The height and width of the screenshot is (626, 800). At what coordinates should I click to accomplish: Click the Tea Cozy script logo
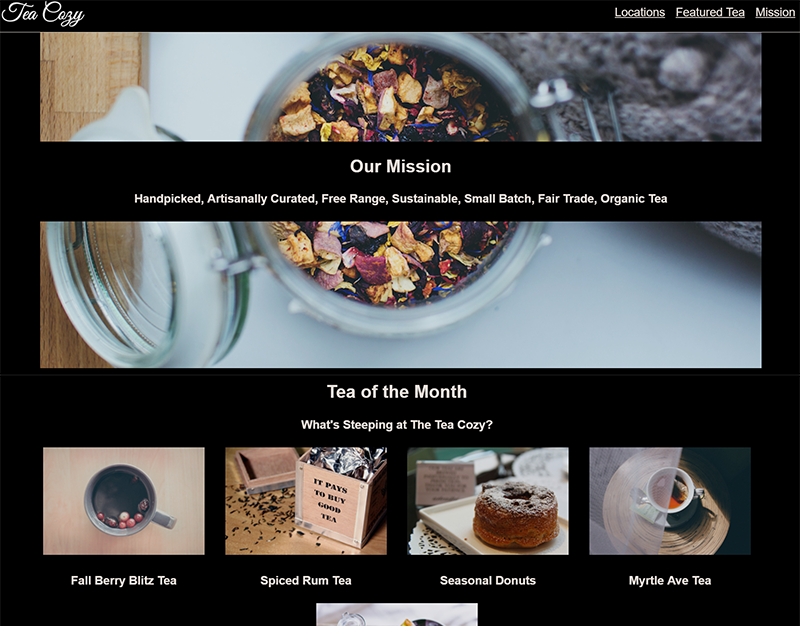43,14
